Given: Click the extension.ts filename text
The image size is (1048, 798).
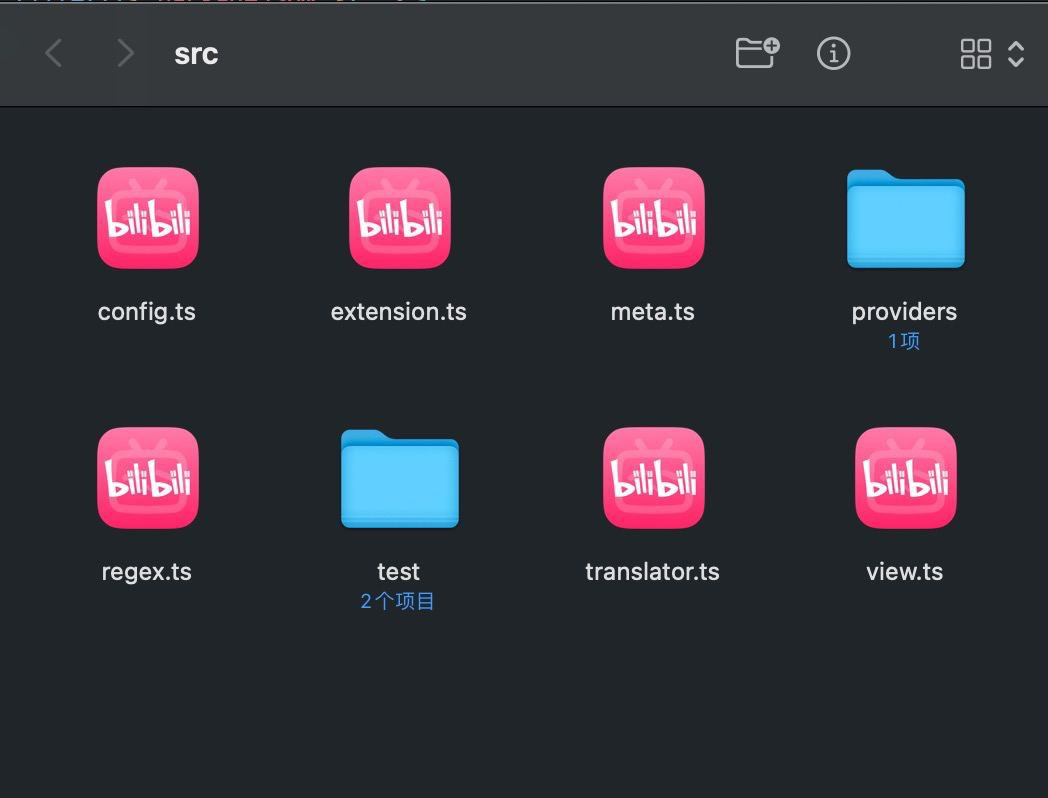Looking at the screenshot, I should (x=398, y=312).
